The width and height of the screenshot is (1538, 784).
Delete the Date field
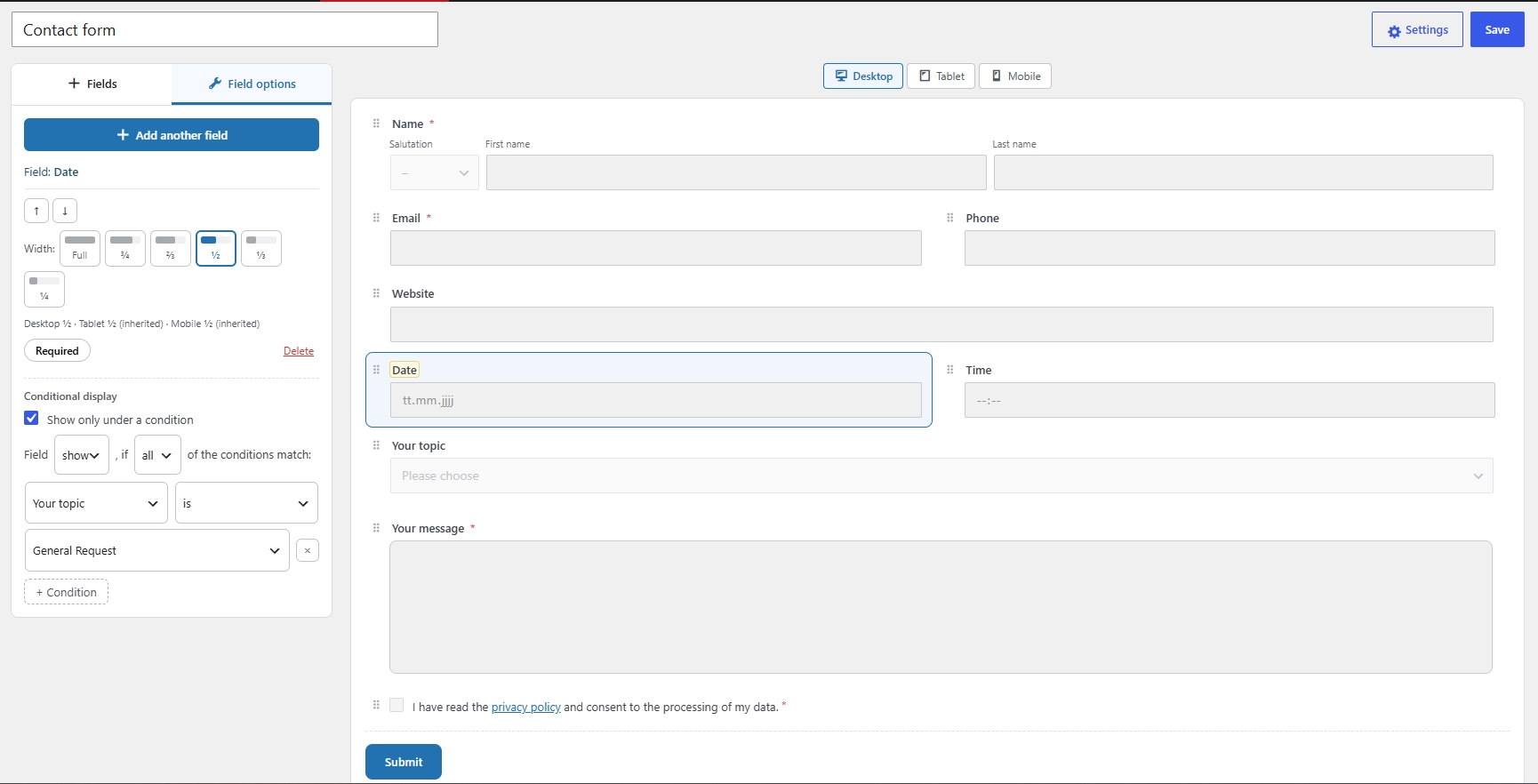[x=299, y=351]
